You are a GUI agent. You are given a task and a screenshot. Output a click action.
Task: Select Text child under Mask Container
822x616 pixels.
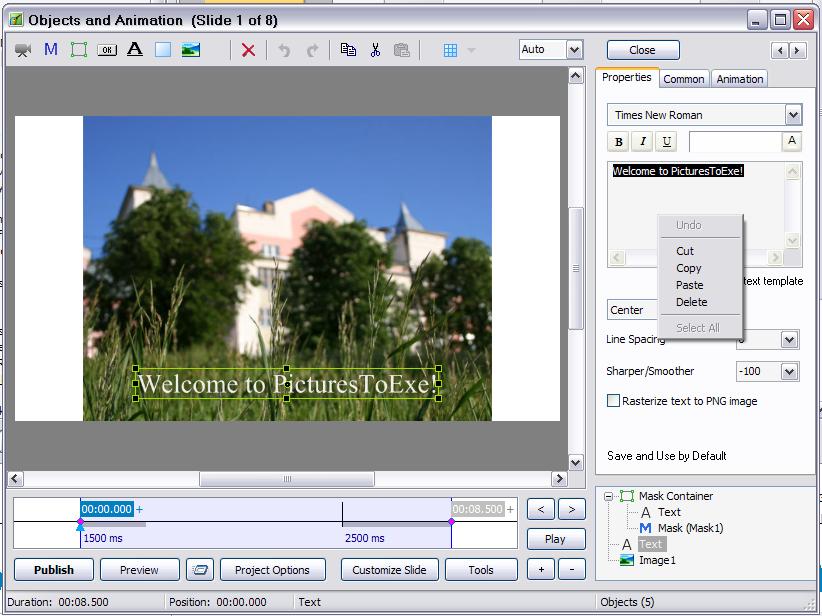point(669,512)
